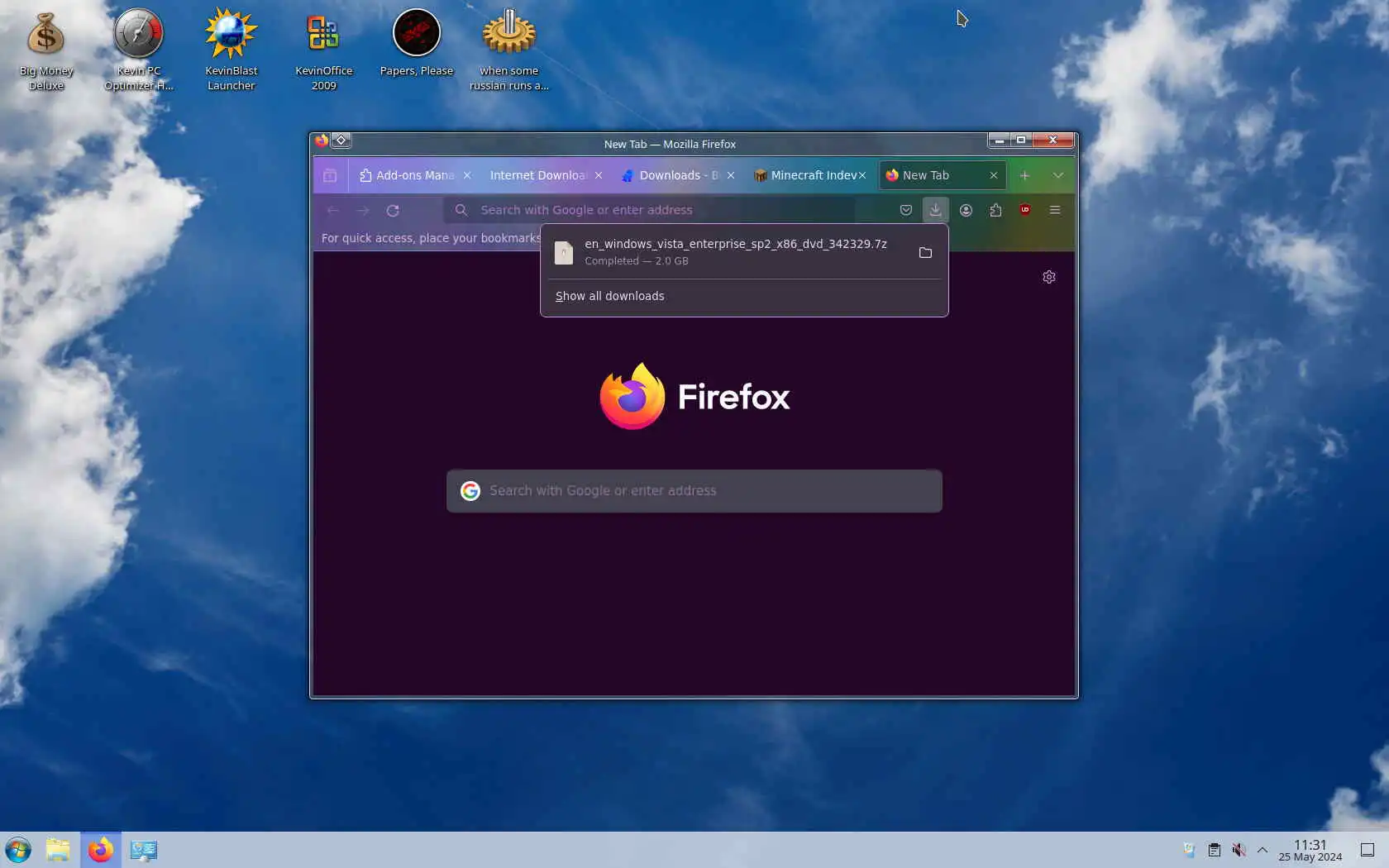Screen dimensions: 1389x868
Task: Open the List all tabs dropdown
Action: (x=1058, y=175)
